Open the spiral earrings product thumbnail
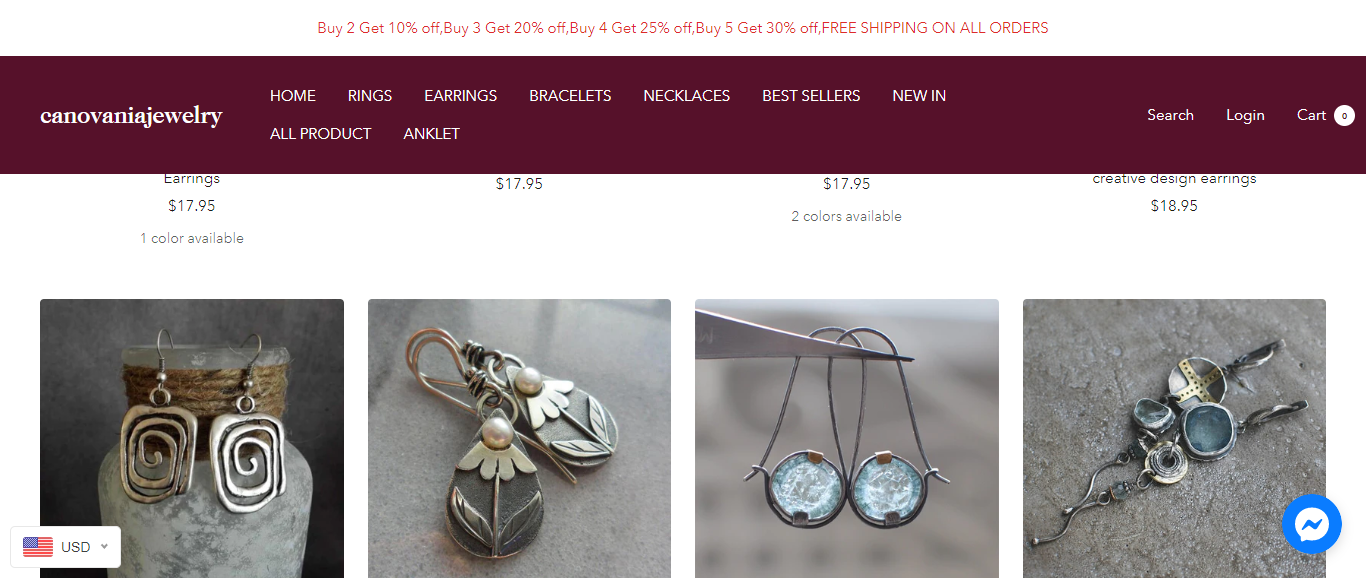 tap(192, 438)
